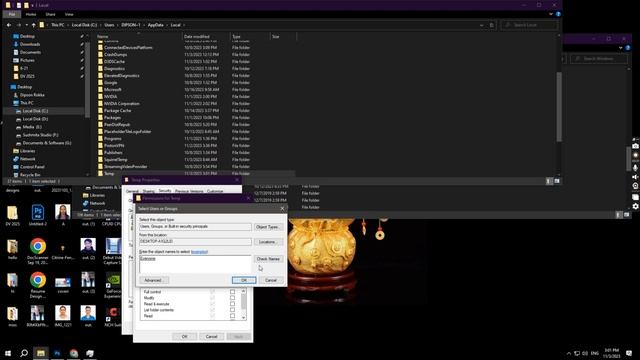Screen dimensions: 640x360
Task: Click the Search Local box
Action: coord(529,25)
